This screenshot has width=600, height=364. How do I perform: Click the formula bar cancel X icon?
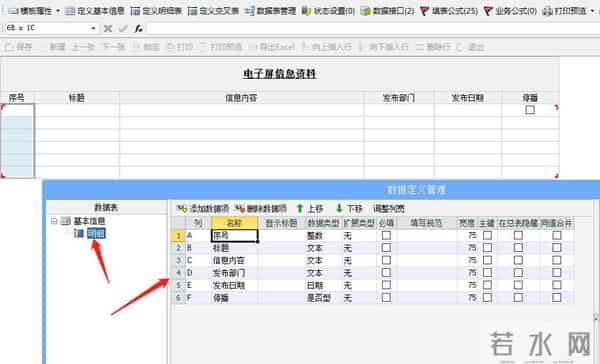tap(108, 28)
